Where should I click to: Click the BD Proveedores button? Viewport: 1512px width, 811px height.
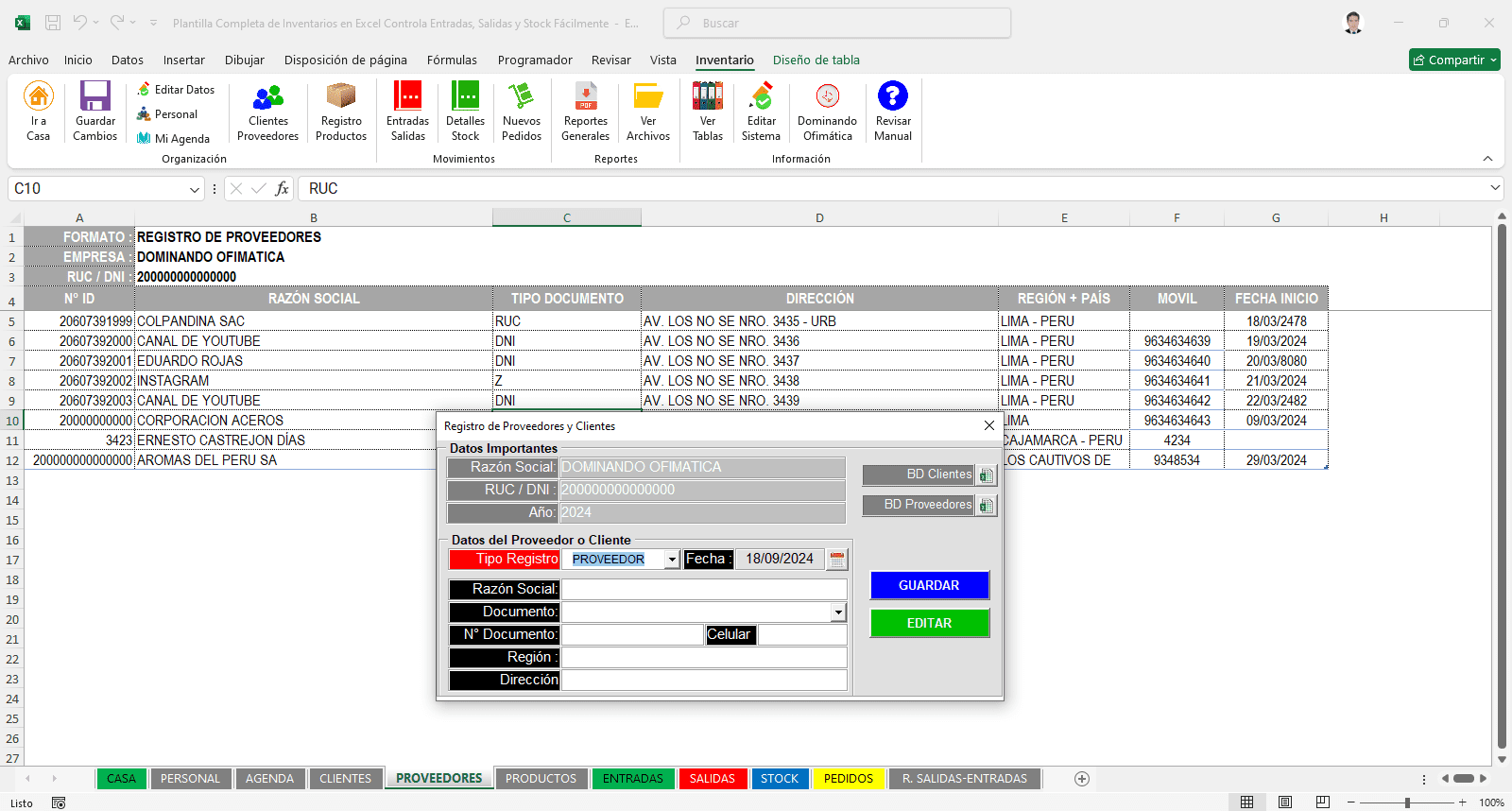click(919, 505)
